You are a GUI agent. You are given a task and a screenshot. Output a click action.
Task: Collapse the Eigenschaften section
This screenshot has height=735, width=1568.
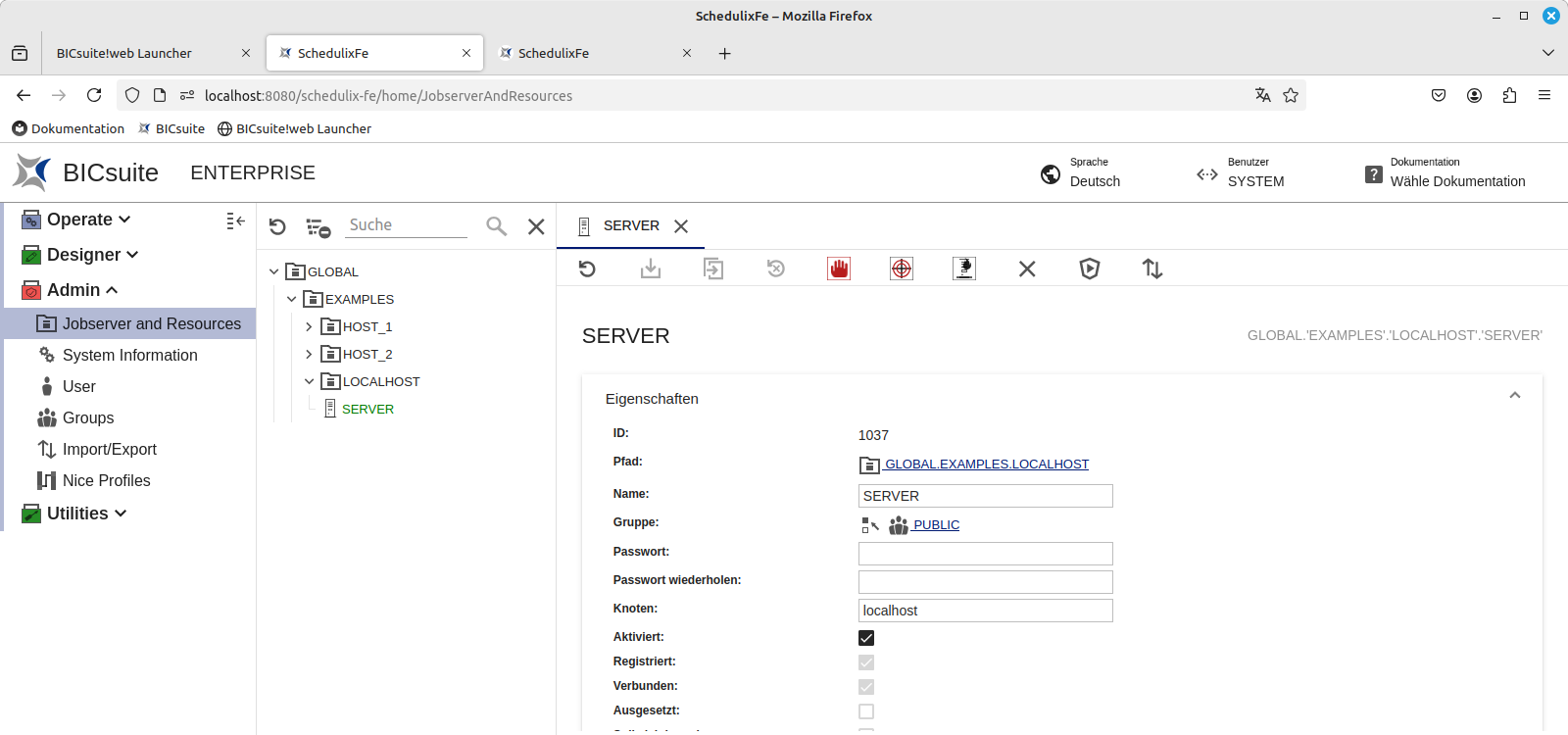click(1514, 396)
